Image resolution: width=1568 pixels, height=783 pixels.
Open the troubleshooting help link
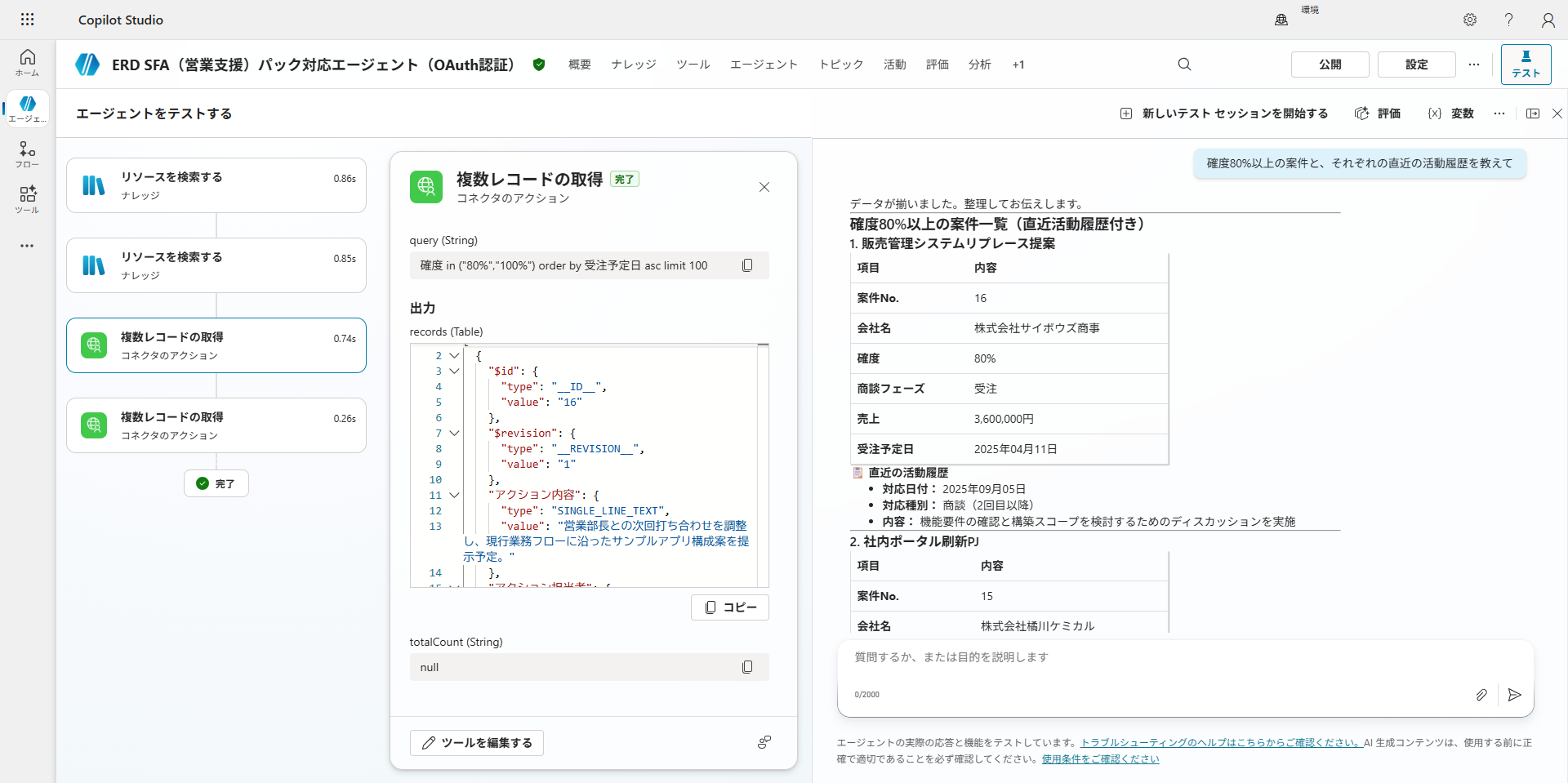pos(1220,743)
